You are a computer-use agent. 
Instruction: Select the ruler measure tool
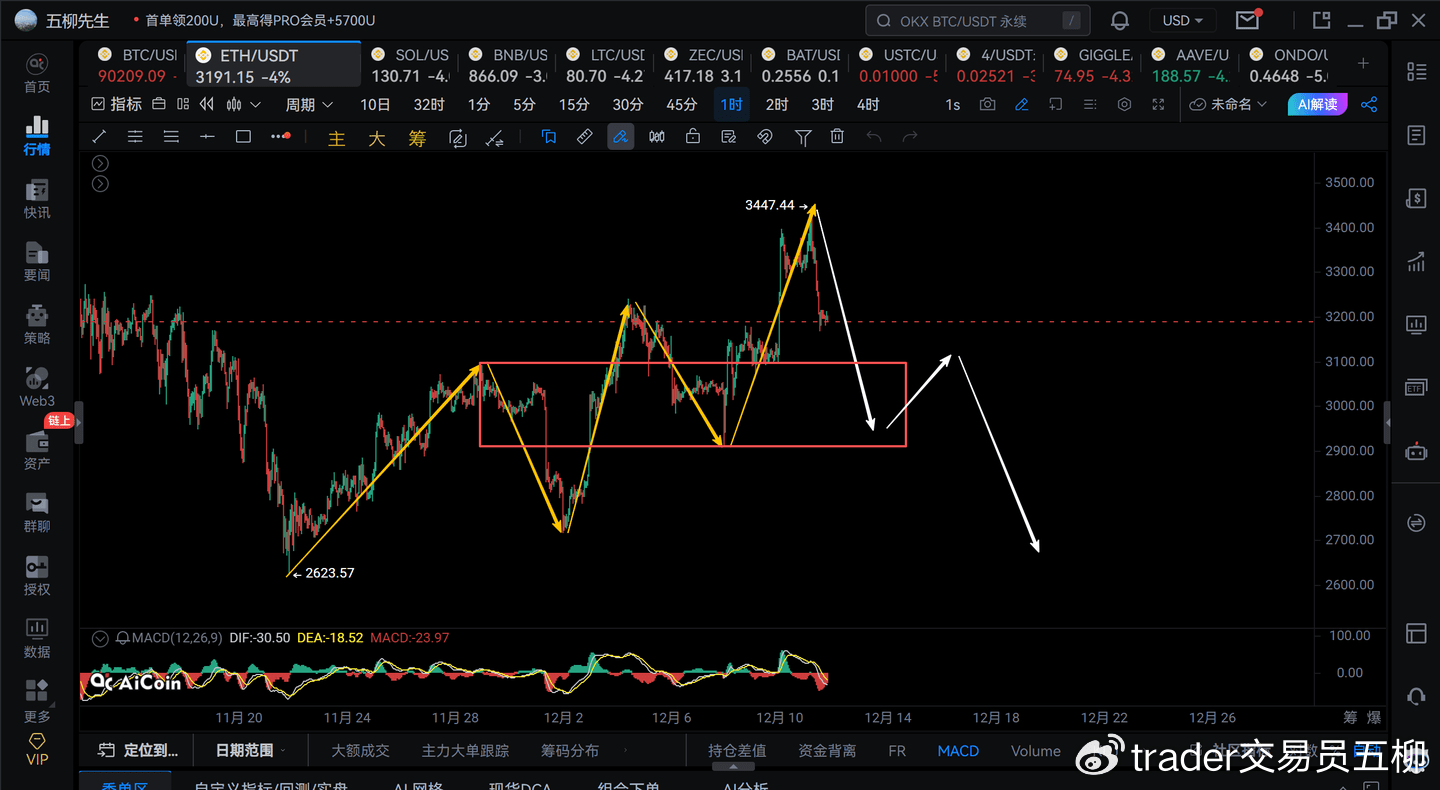(x=585, y=137)
